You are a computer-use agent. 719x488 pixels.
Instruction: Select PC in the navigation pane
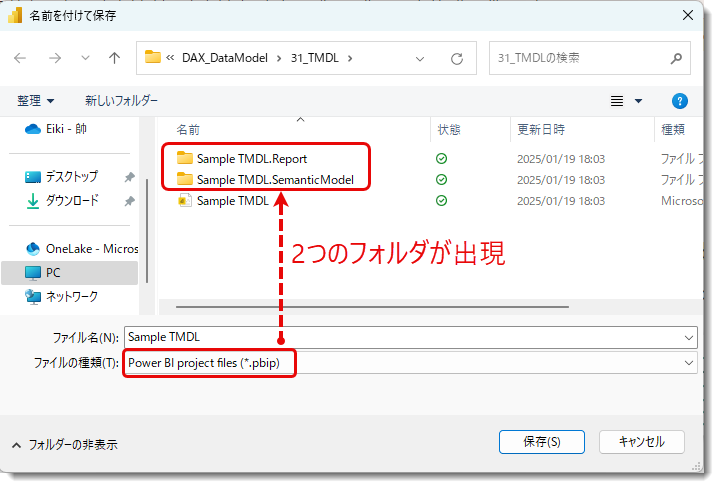coord(70,273)
